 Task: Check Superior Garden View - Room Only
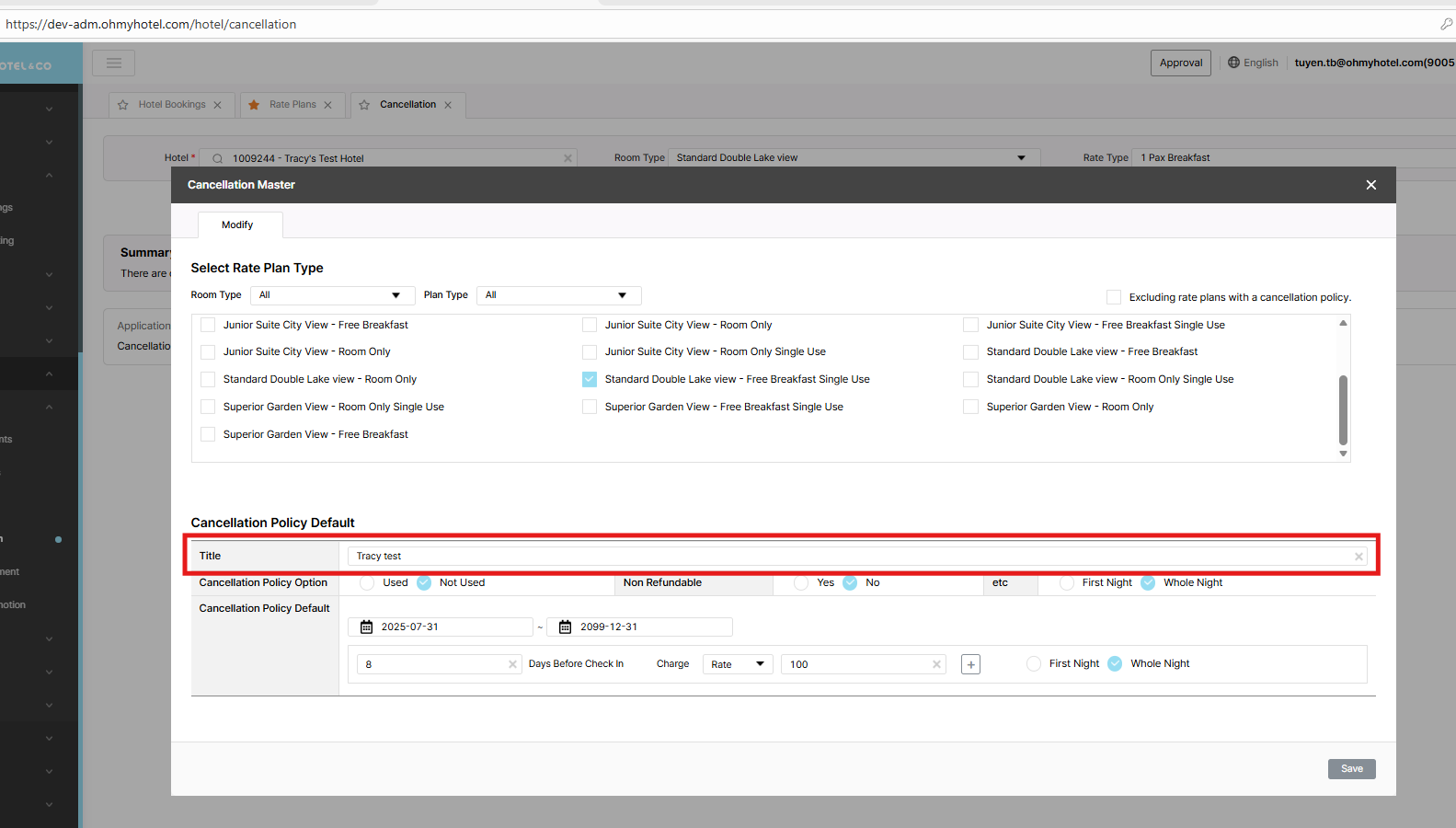(970, 407)
